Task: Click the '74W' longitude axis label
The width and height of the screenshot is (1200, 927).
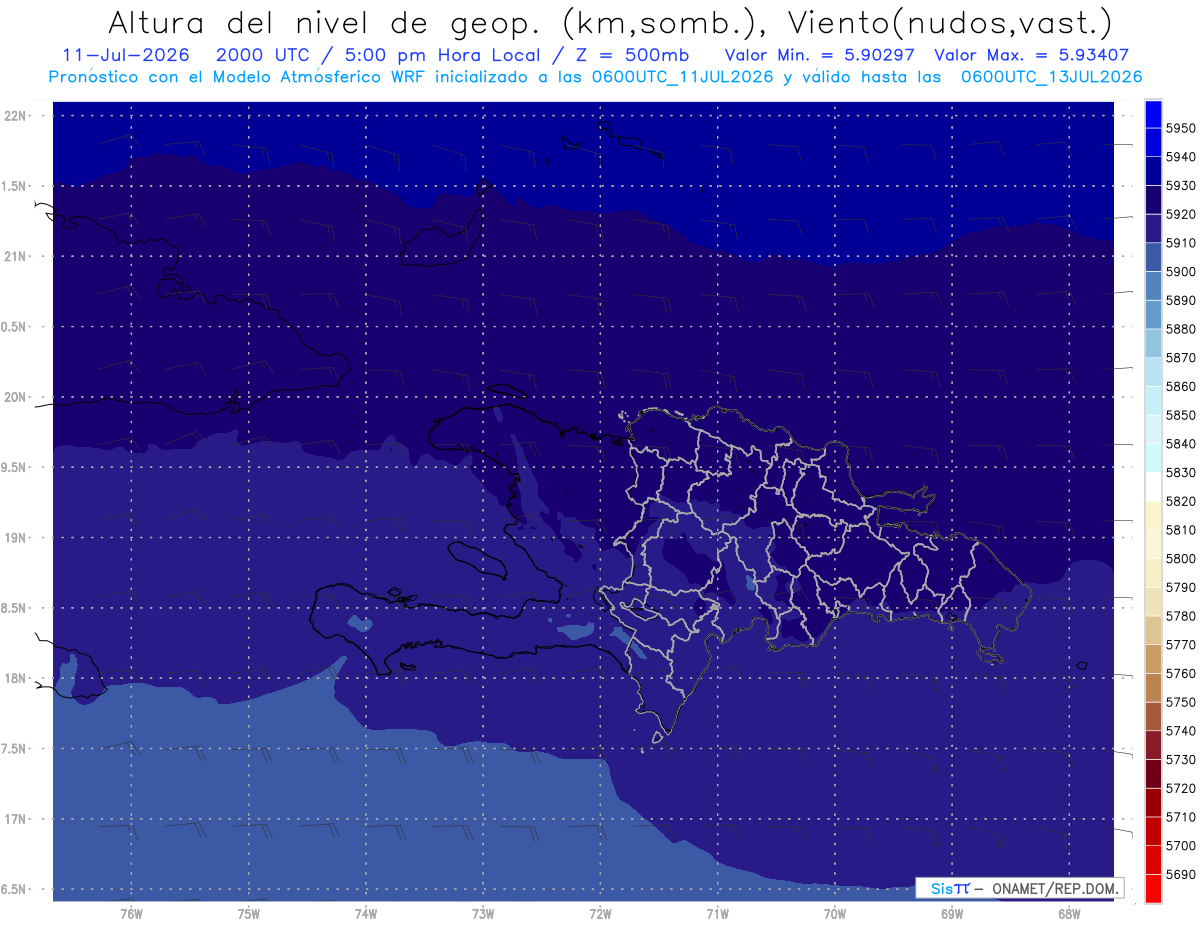Action: [x=366, y=913]
